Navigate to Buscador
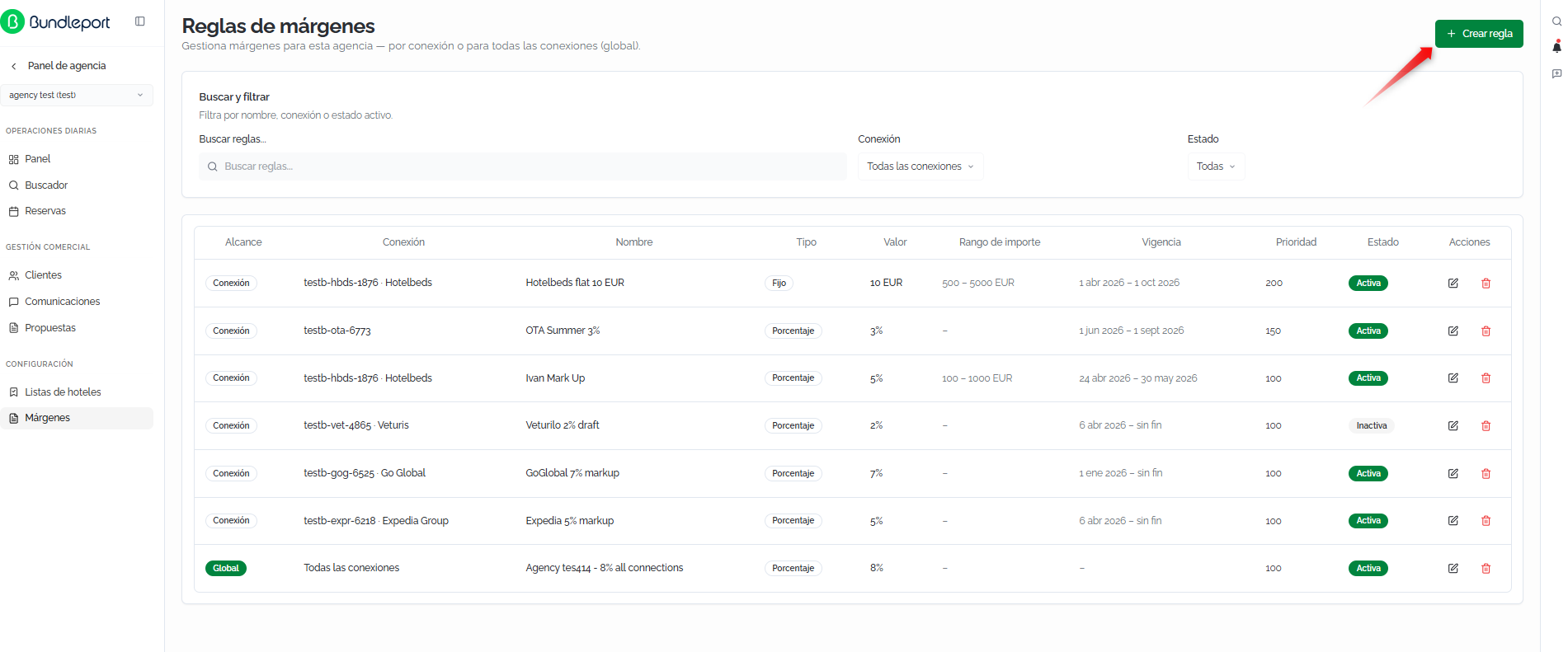 77,185
